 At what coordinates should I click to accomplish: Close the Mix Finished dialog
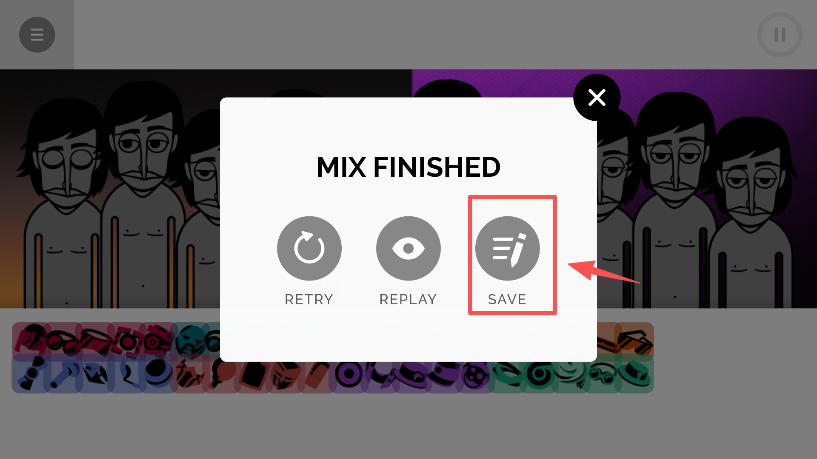tap(597, 97)
